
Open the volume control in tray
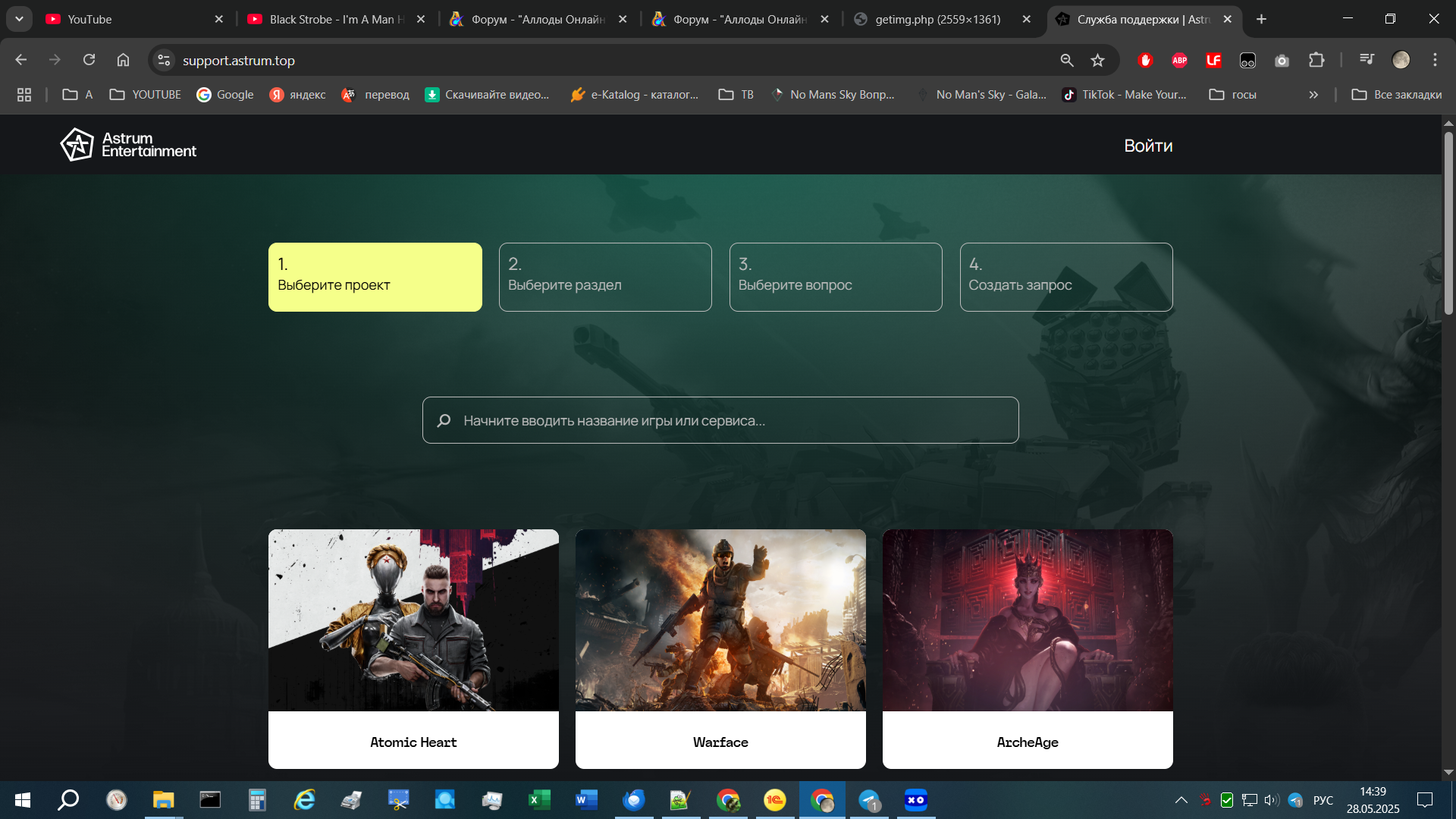click(x=1272, y=800)
